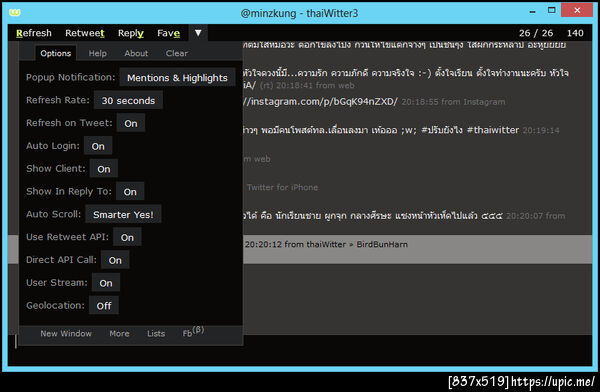Click the 140 character counter
The height and width of the screenshot is (392, 600).
575,33
